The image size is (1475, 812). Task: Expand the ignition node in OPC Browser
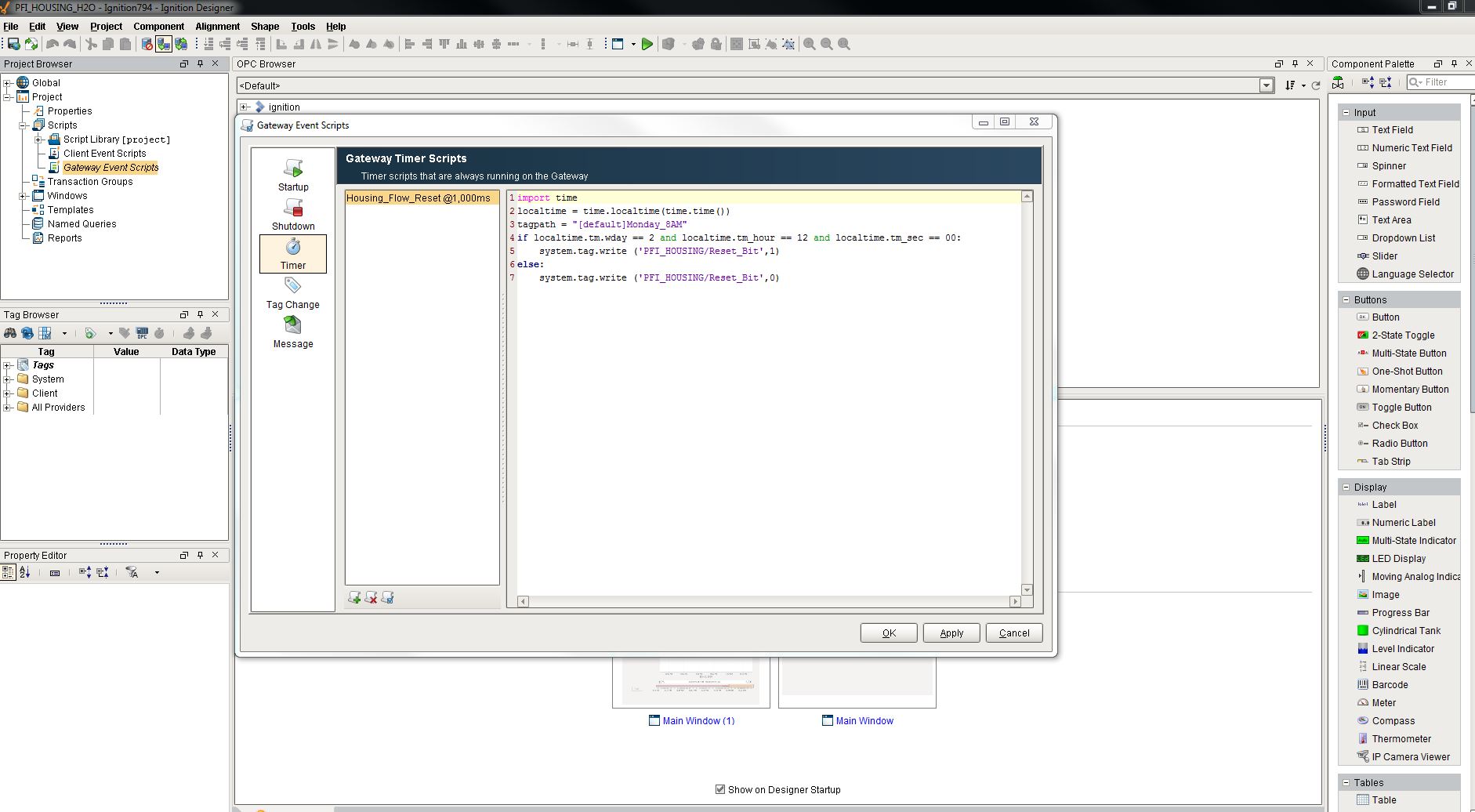pyautogui.click(x=244, y=107)
